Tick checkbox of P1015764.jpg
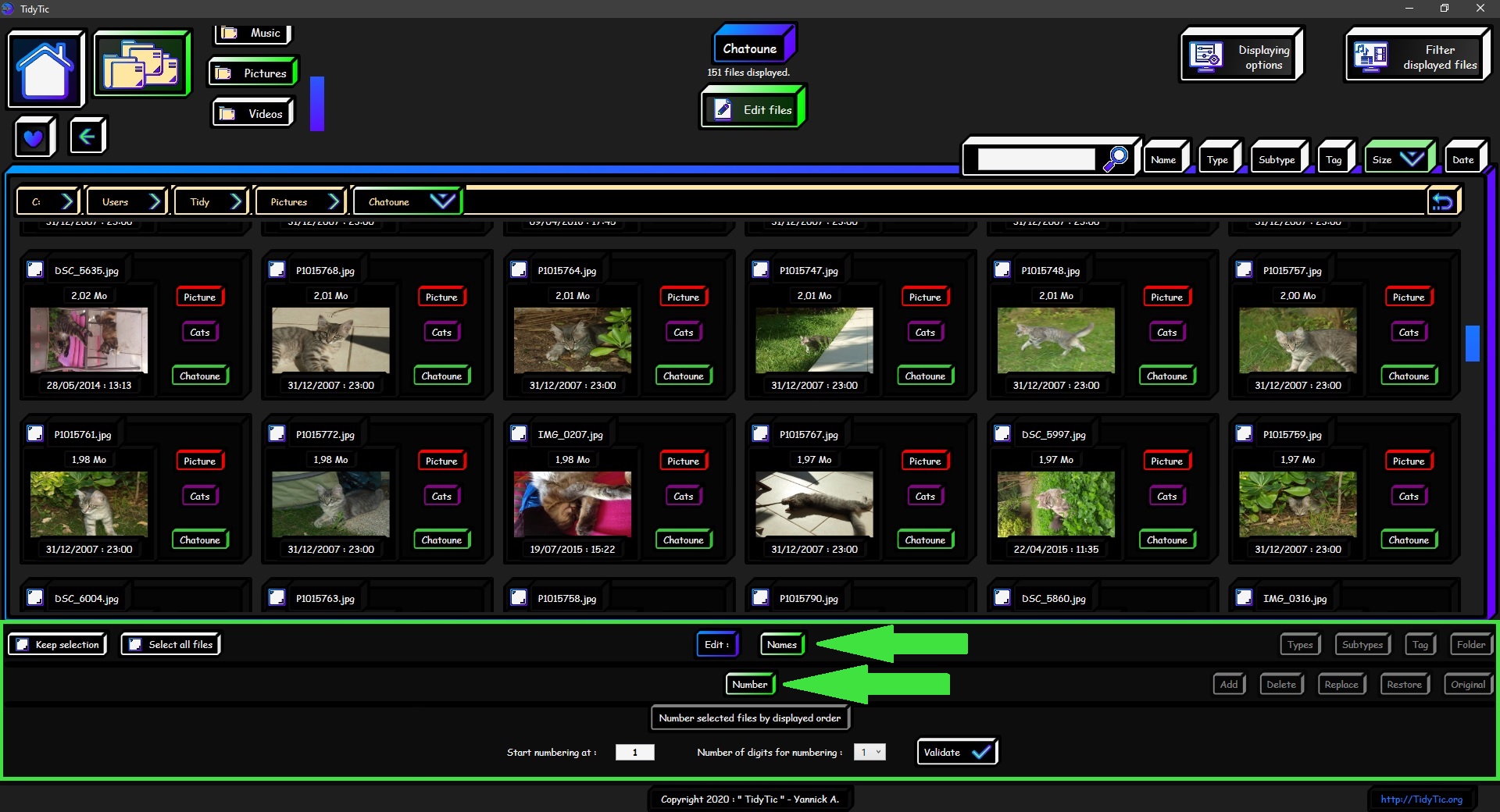The width and height of the screenshot is (1500, 812). 519,269
